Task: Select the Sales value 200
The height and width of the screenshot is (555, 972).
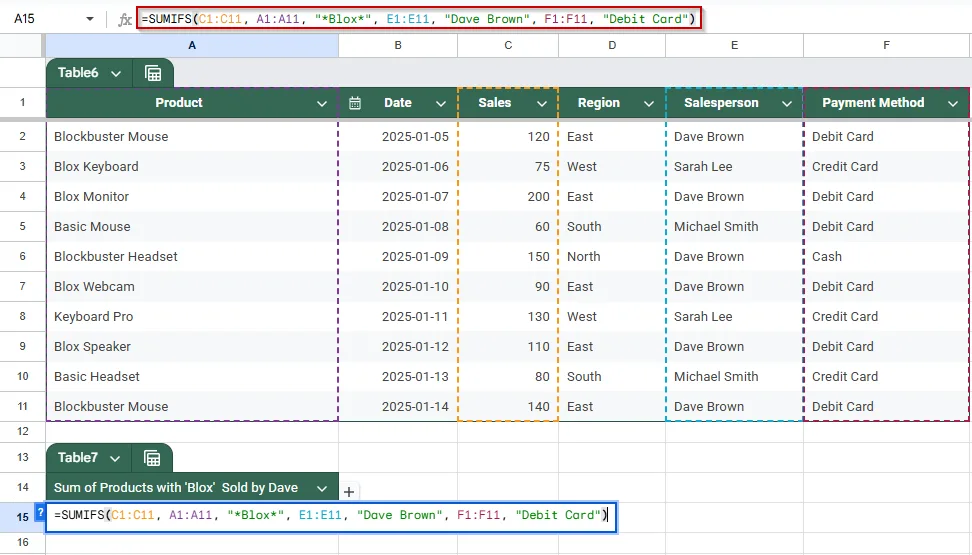Action: [508, 197]
